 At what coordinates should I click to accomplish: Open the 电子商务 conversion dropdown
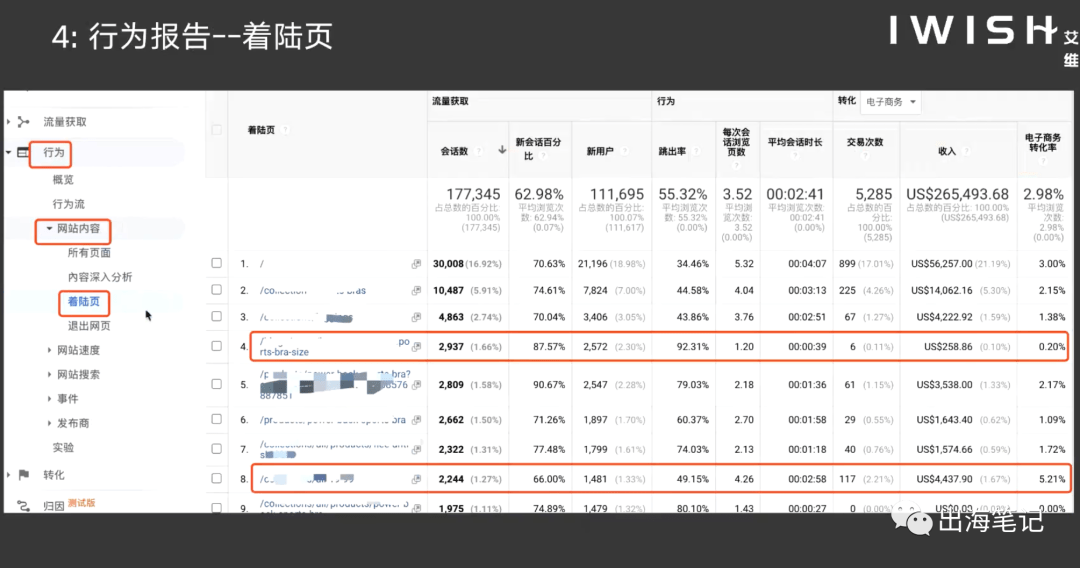(891, 102)
